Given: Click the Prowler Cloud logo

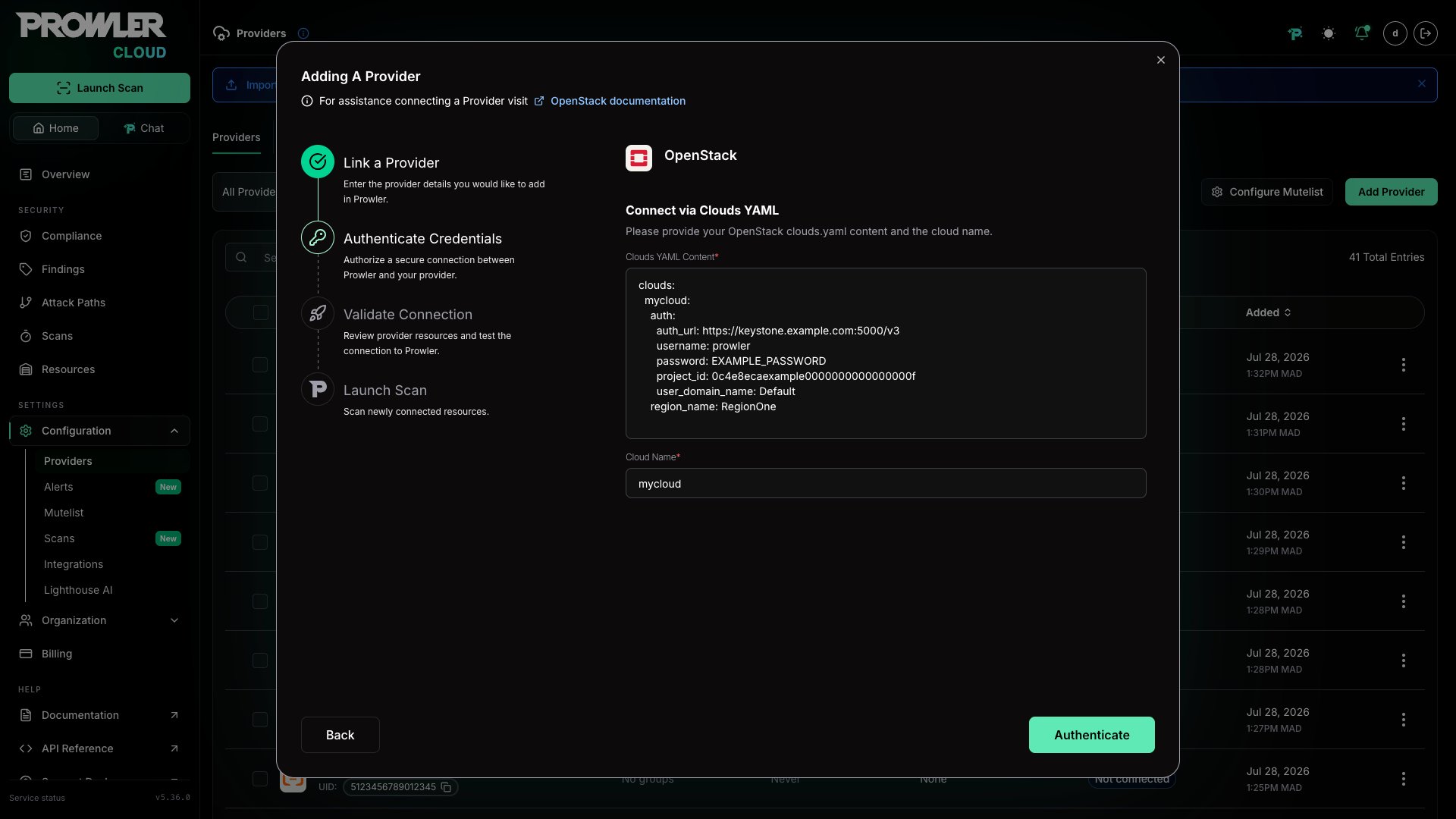Looking at the screenshot, I should (91, 36).
